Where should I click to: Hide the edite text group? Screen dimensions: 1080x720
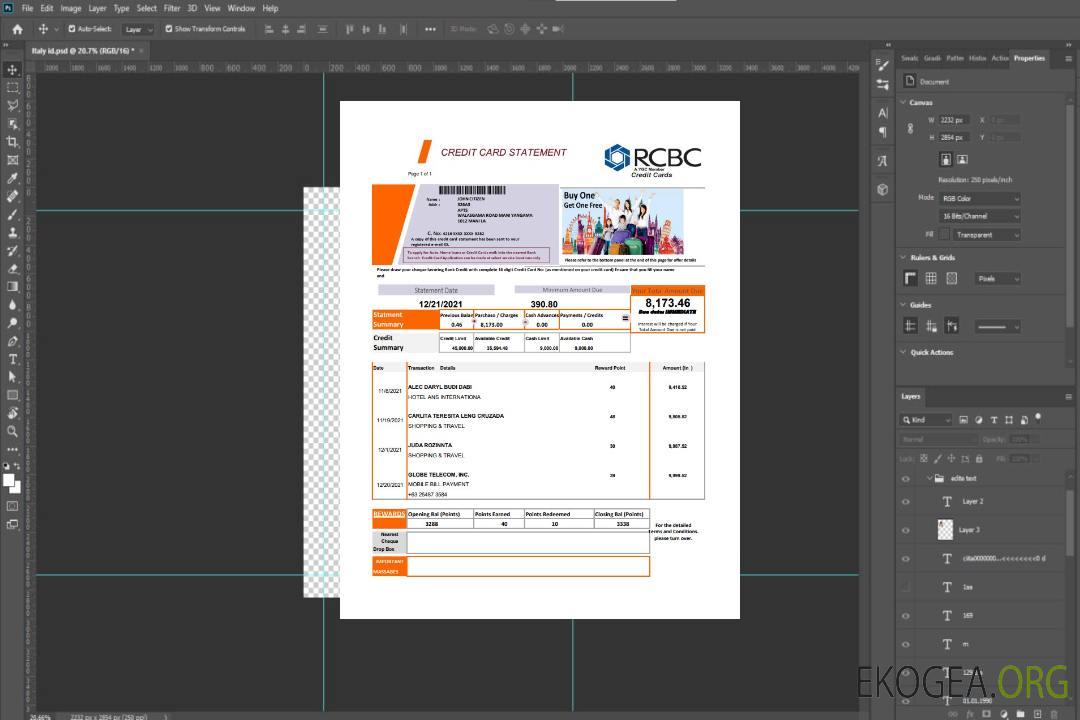click(906, 479)
